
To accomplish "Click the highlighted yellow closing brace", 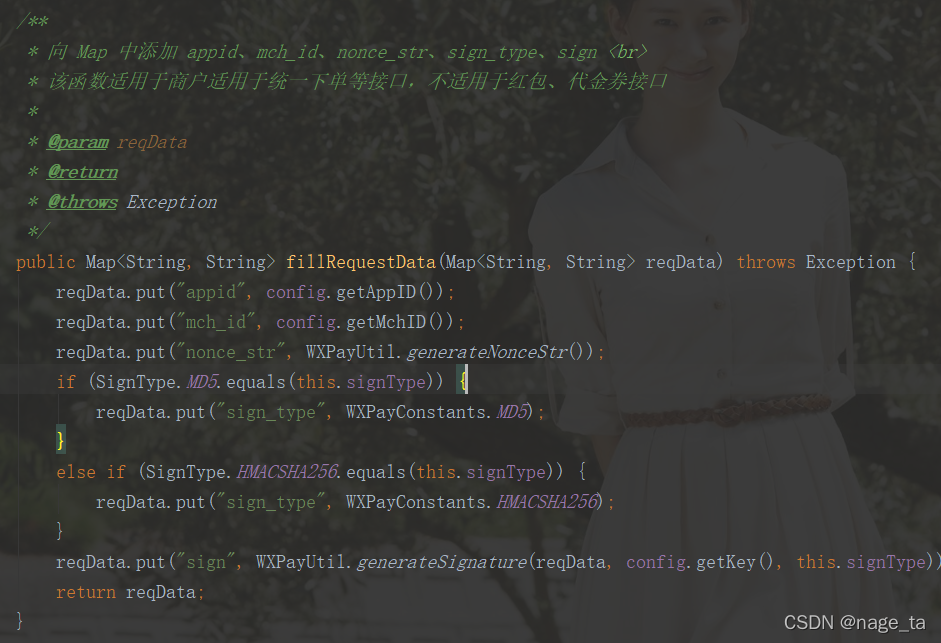I will tap(60, 441).
